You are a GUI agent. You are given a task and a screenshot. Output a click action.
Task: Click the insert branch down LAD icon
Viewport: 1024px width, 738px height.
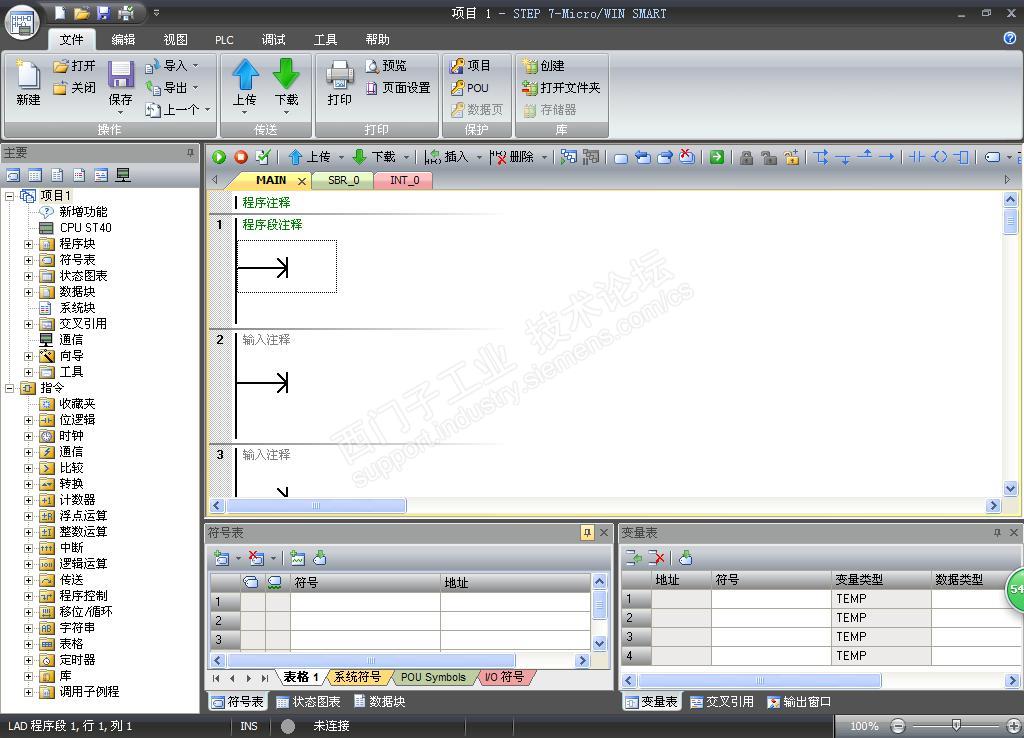(821, 157)
